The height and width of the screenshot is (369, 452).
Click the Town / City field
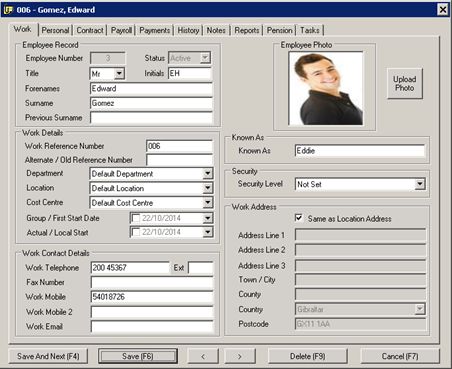360,280
